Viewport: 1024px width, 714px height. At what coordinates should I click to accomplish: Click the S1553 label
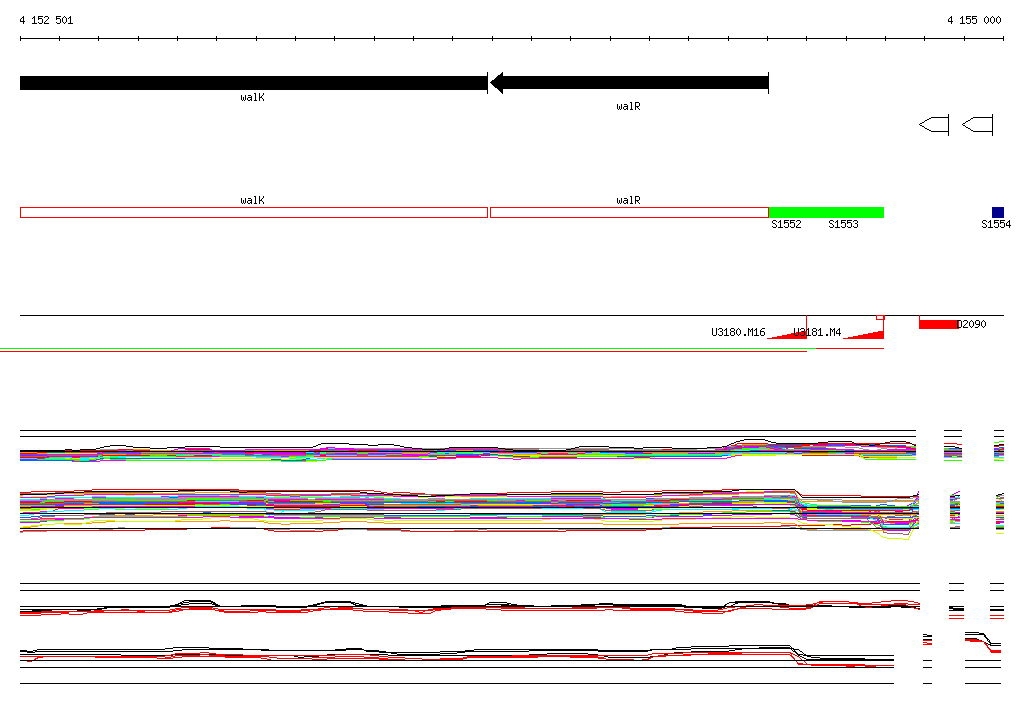click(x=843, y=224)
